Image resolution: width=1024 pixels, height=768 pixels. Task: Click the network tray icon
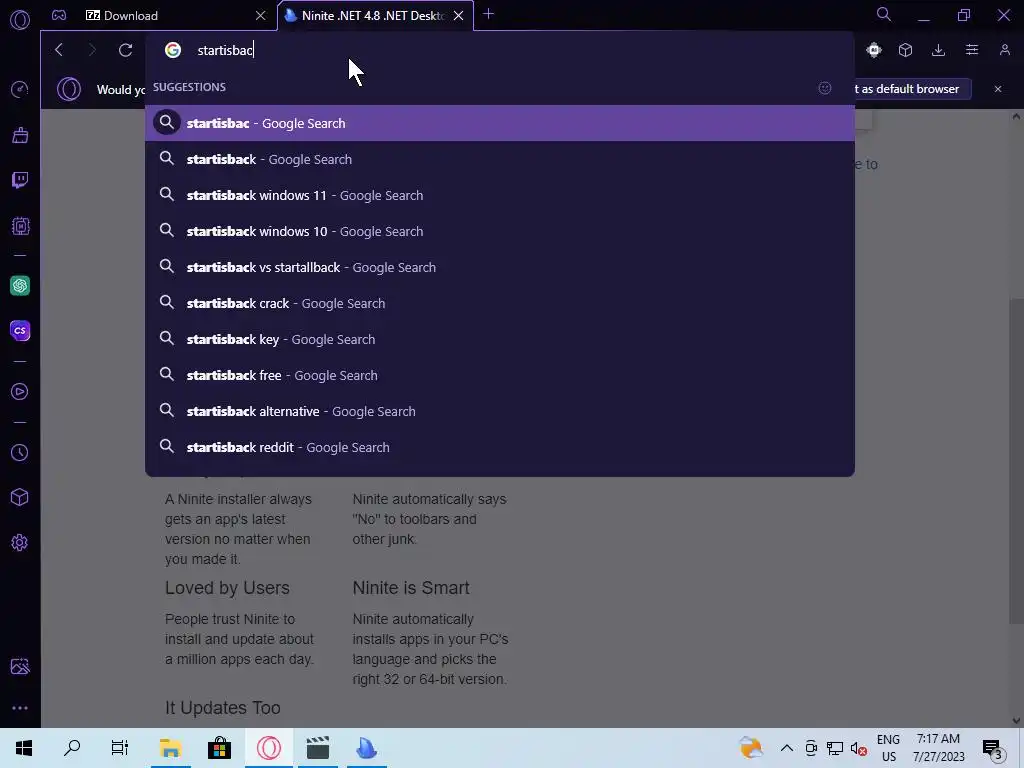click(x=835, y=748)
